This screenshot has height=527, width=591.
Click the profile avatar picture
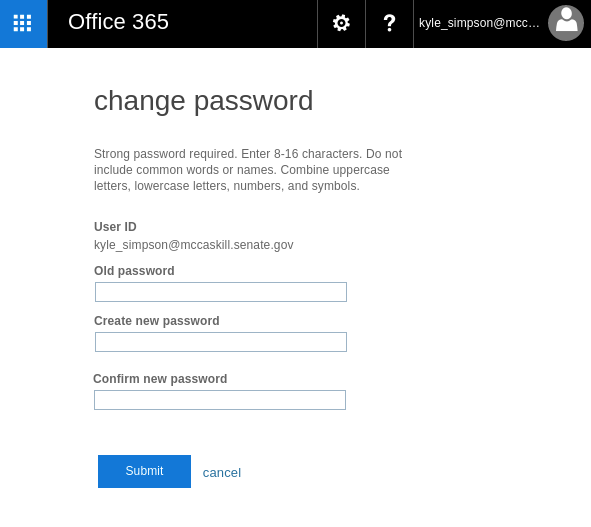point(566,23)
